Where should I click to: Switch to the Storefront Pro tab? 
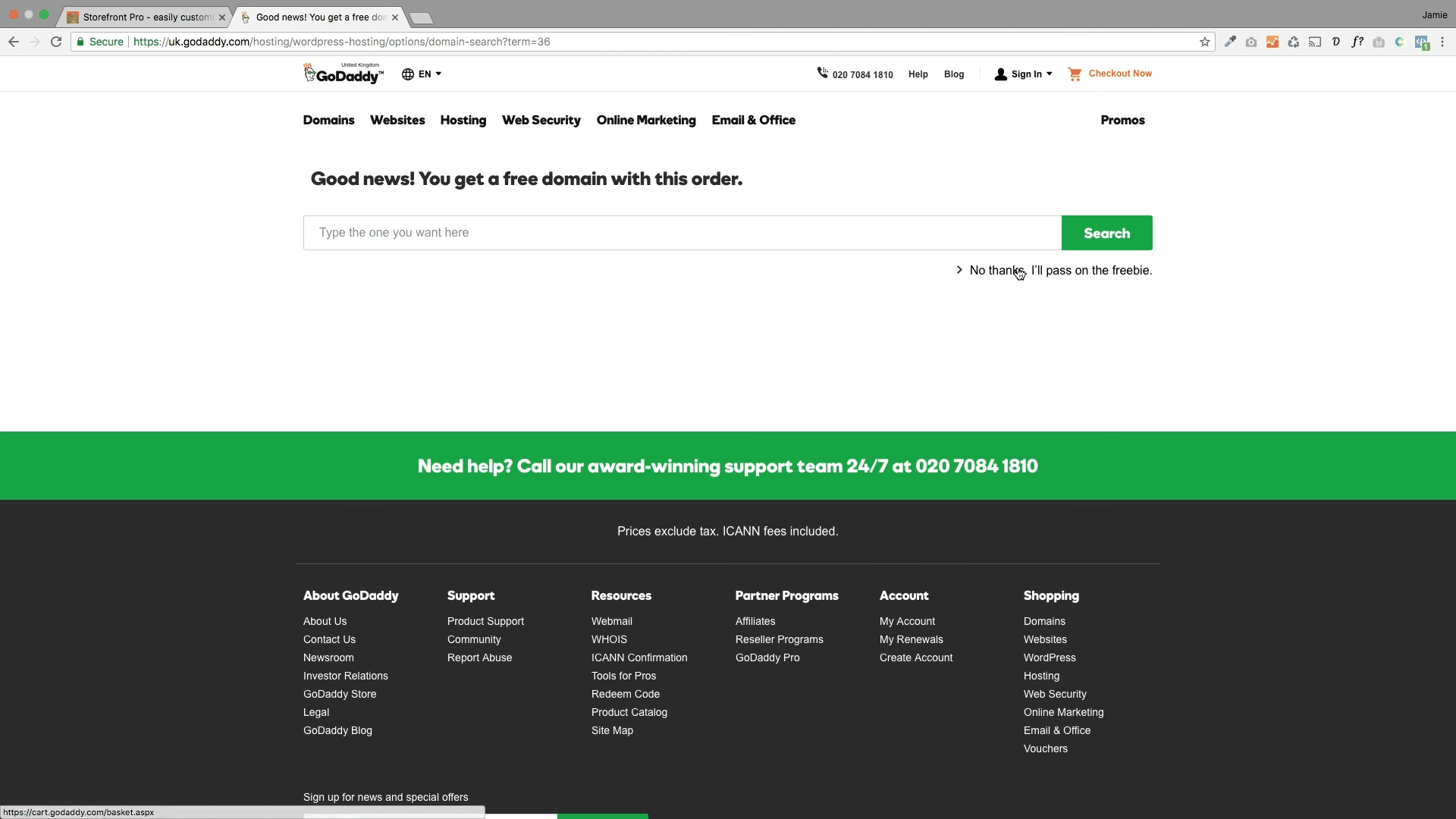(x=144, y=17)
